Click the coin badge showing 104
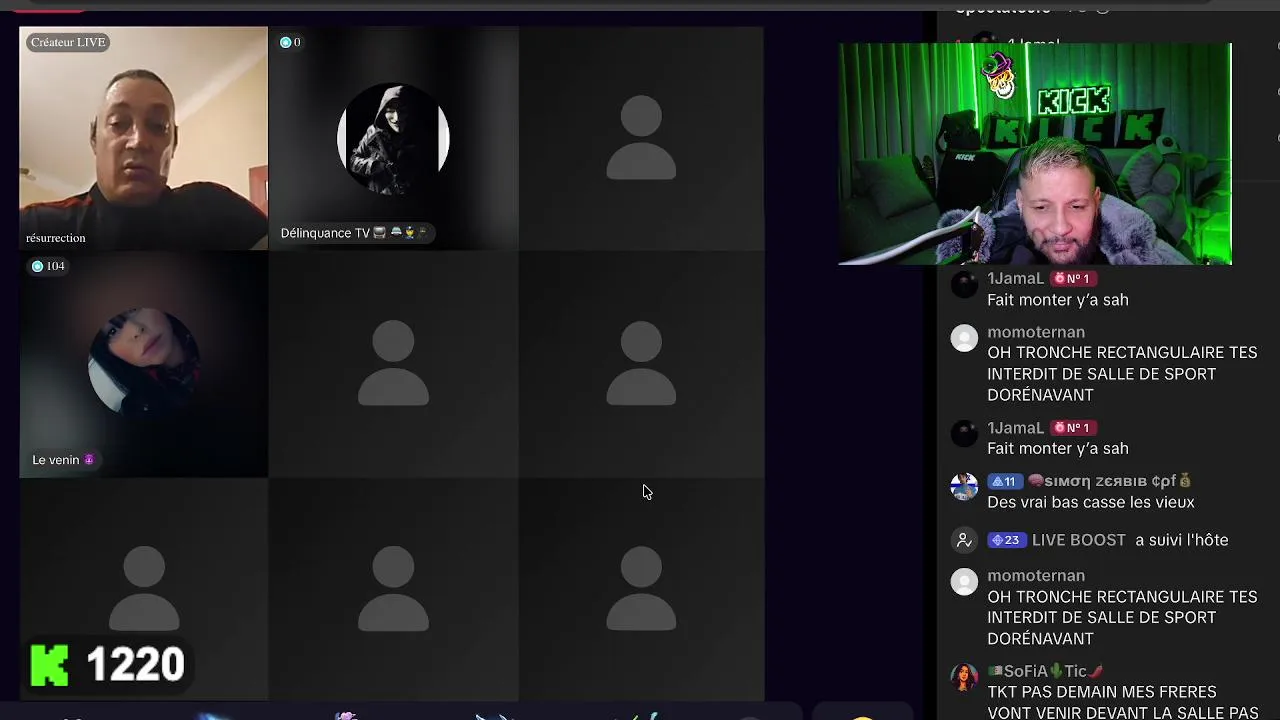 (48, 266)
